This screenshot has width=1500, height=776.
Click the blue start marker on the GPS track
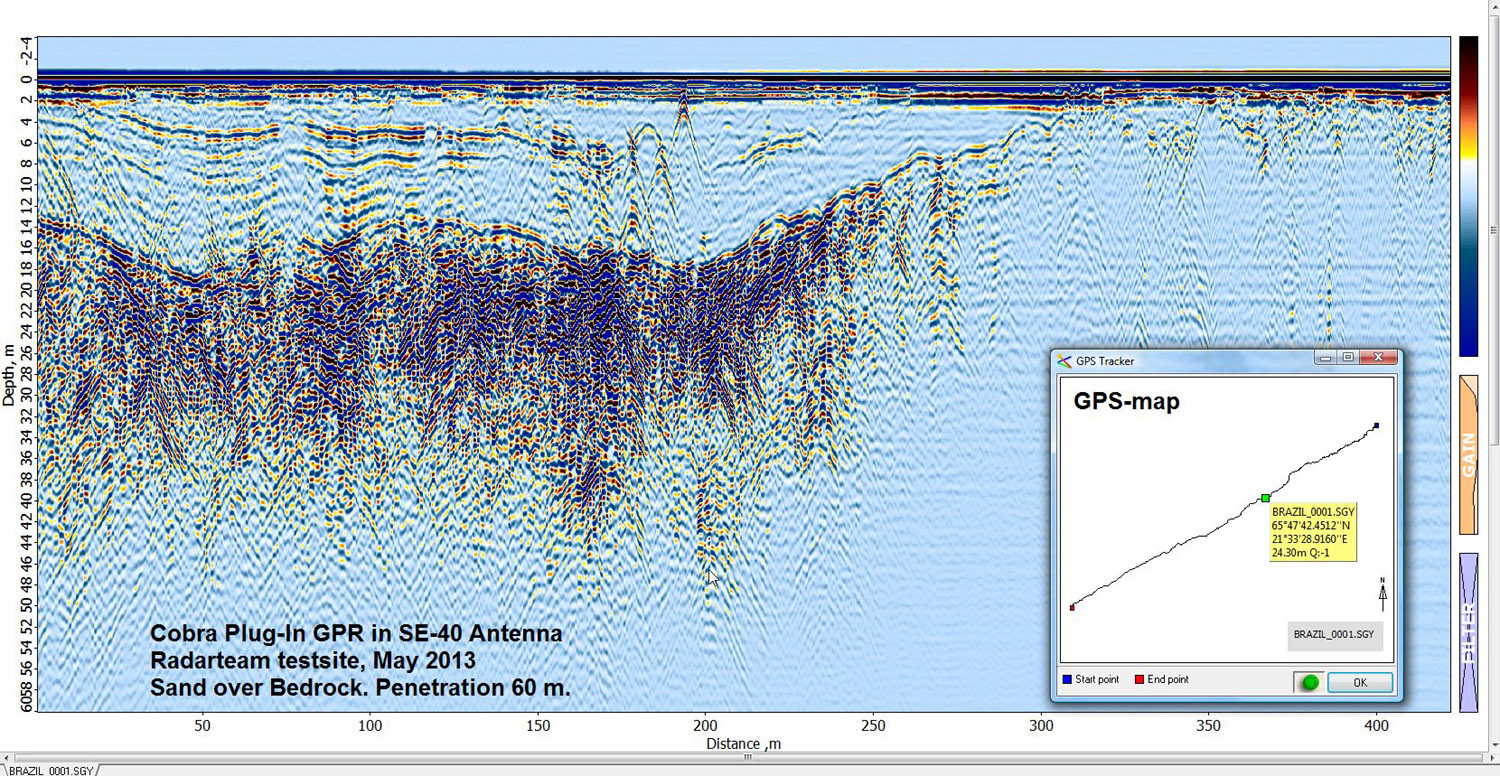click(x=1377, y=425)
